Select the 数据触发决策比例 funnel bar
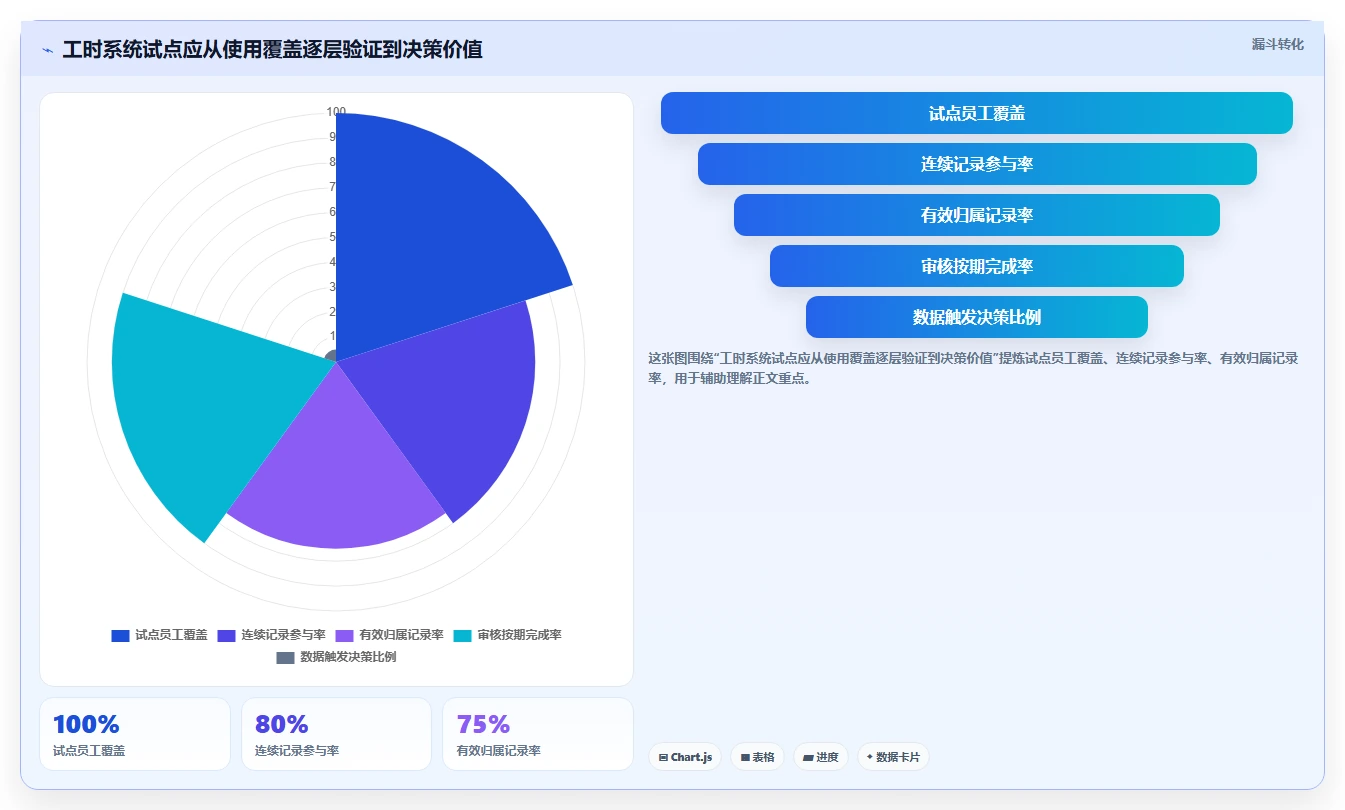This screenshot has width=1345, height=810. [x=976, y=317]
